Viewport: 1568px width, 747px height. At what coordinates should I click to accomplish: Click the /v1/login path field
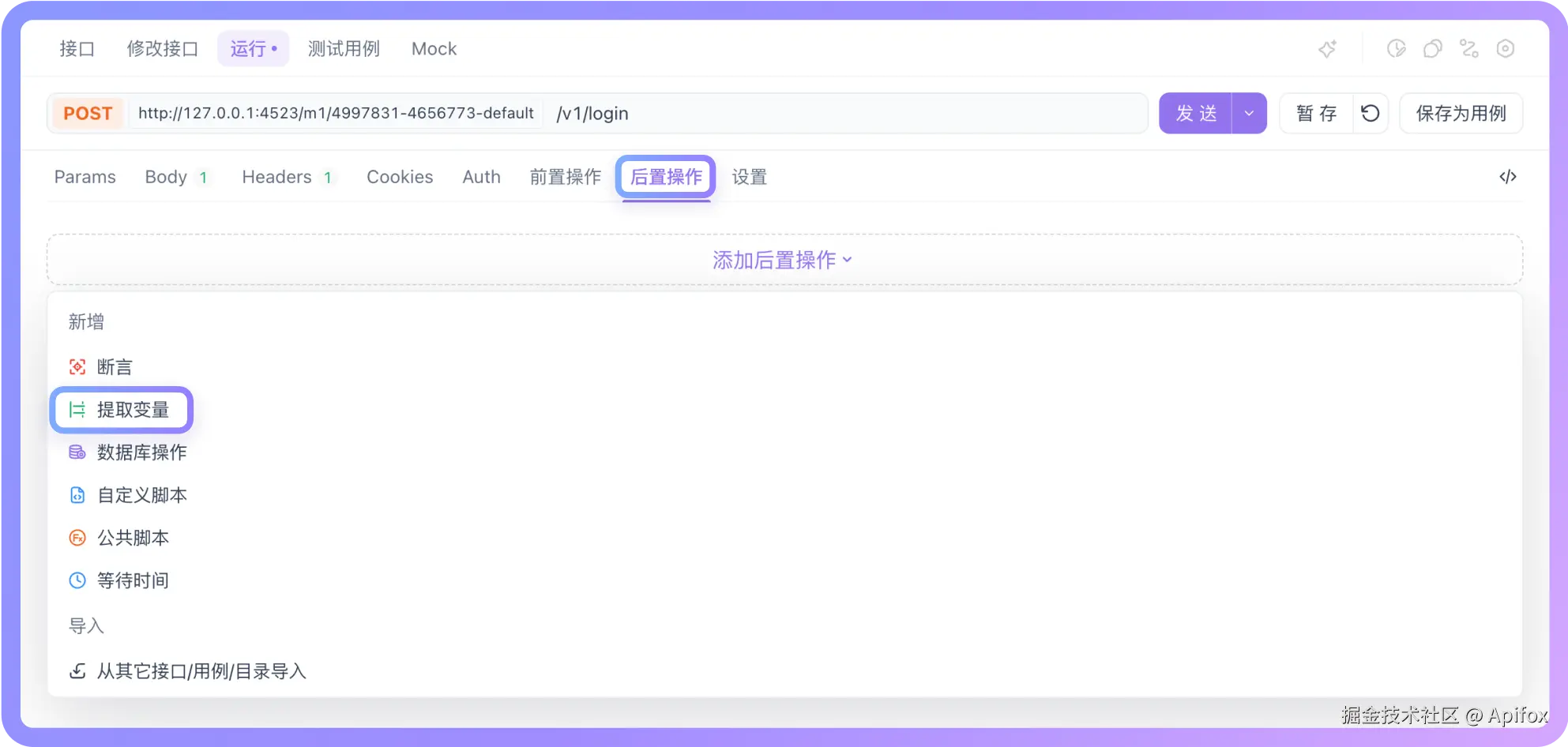(x=845, y=113)
